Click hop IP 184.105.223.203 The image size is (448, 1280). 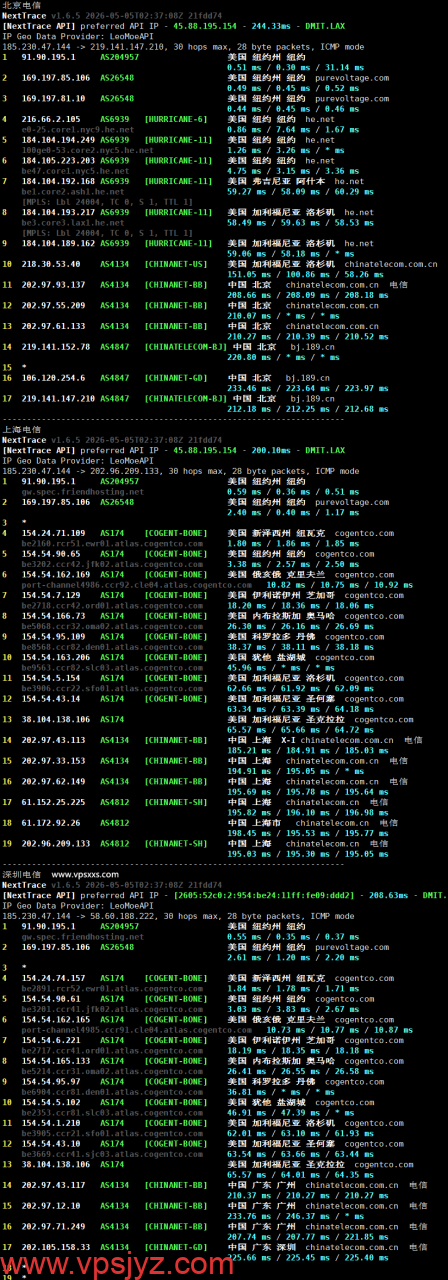(58, 160)
